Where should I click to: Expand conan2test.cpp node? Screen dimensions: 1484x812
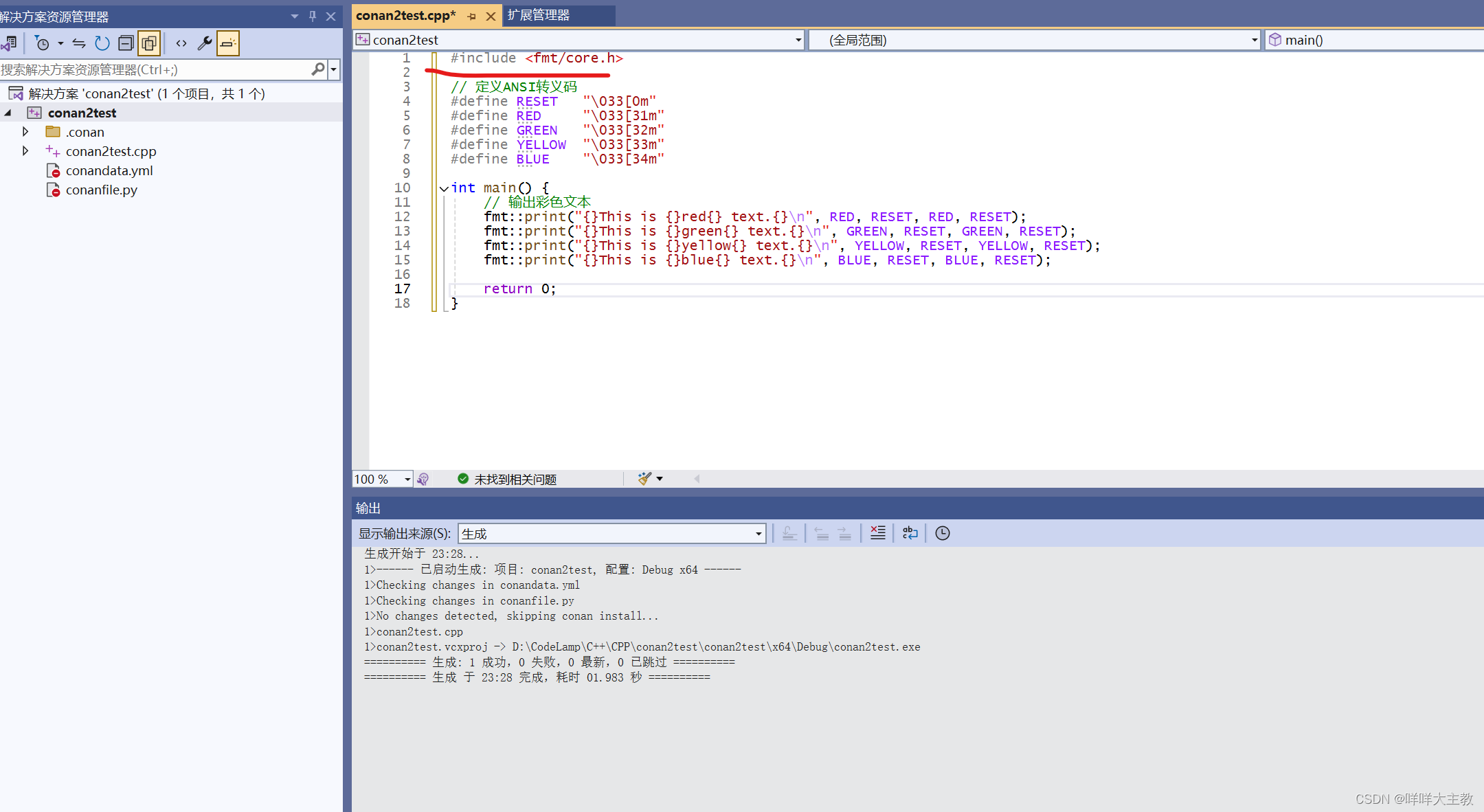point(25,150)
